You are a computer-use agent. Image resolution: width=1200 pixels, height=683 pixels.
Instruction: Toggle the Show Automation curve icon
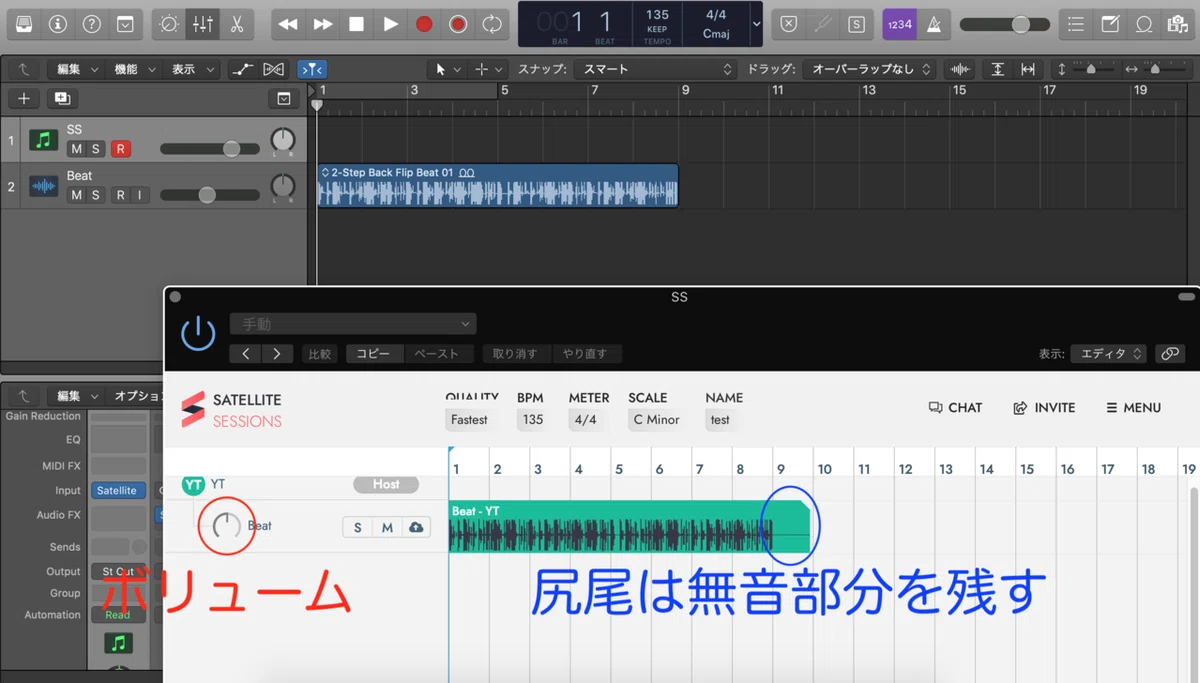tap(242, 69)
